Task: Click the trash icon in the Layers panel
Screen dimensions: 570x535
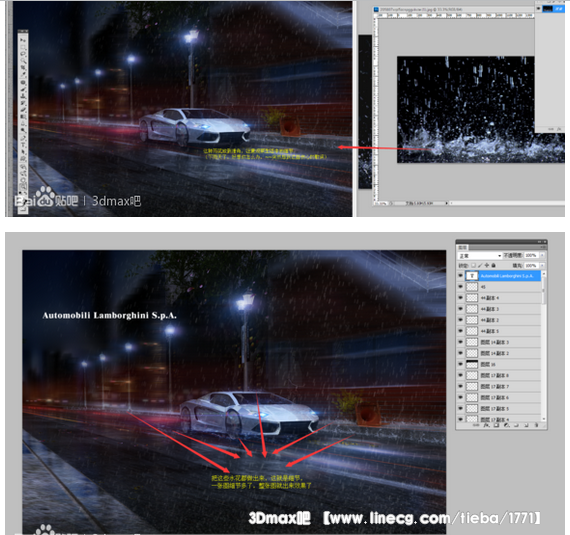Action: [537, 425]
